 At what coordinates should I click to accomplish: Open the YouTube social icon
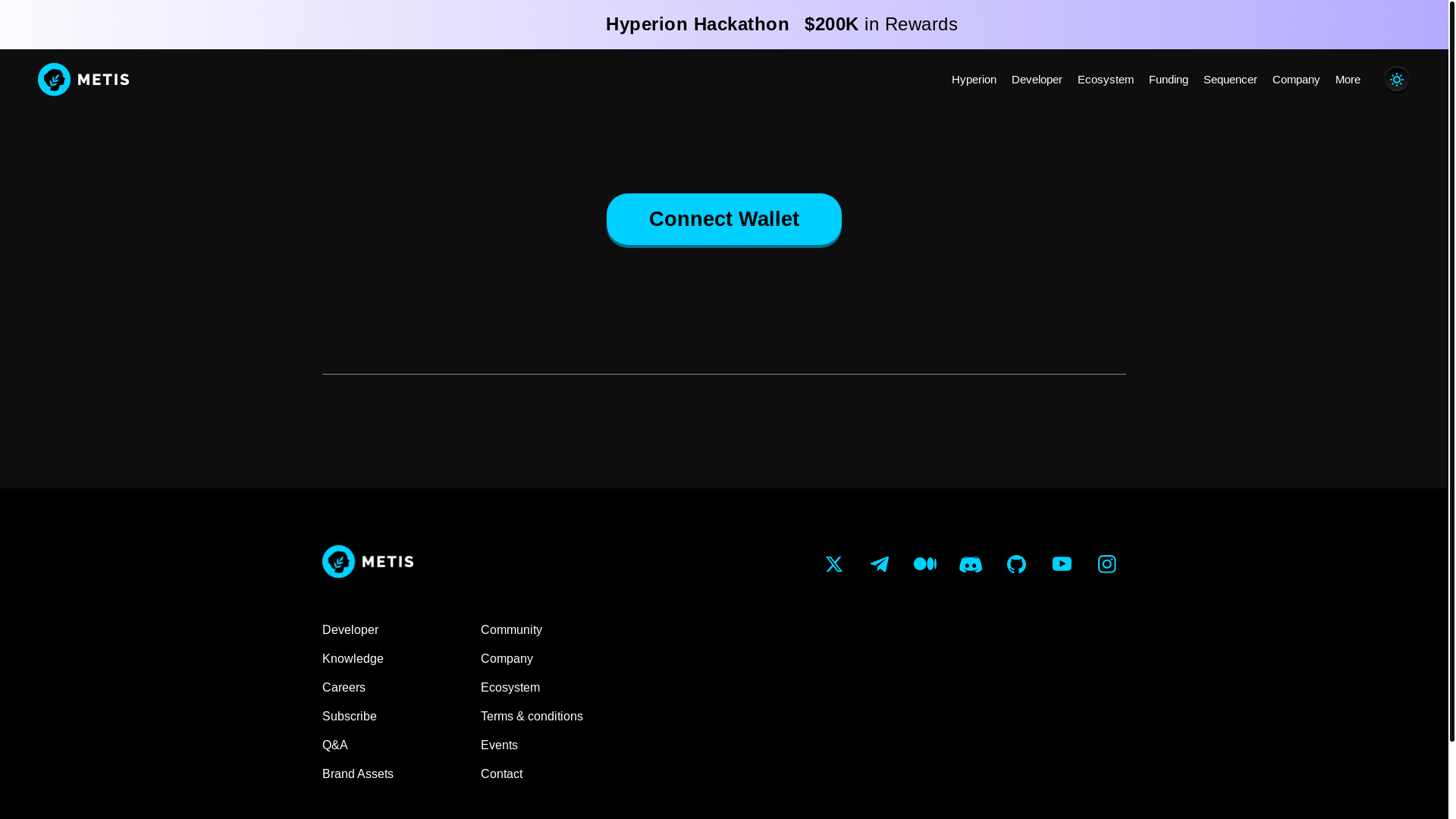point(1062,564)
